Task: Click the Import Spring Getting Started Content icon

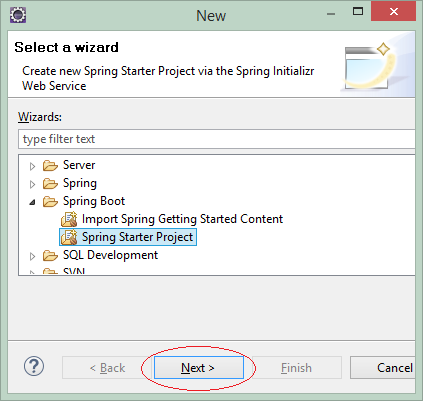Action: tap(69, 219)
